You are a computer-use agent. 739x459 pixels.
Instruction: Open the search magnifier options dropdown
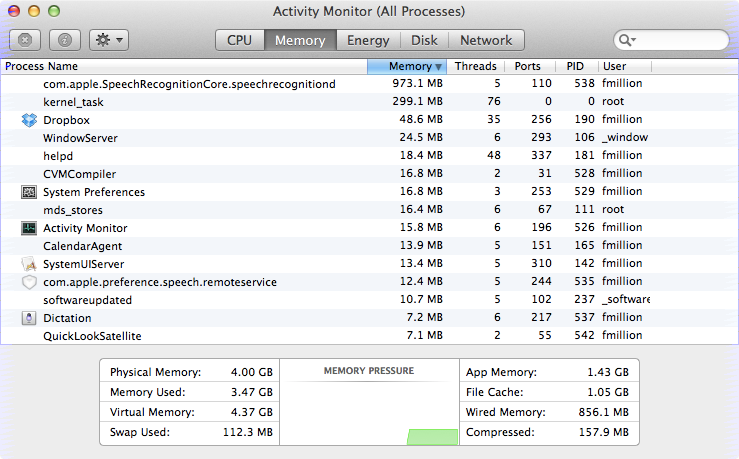pos(628,40)
